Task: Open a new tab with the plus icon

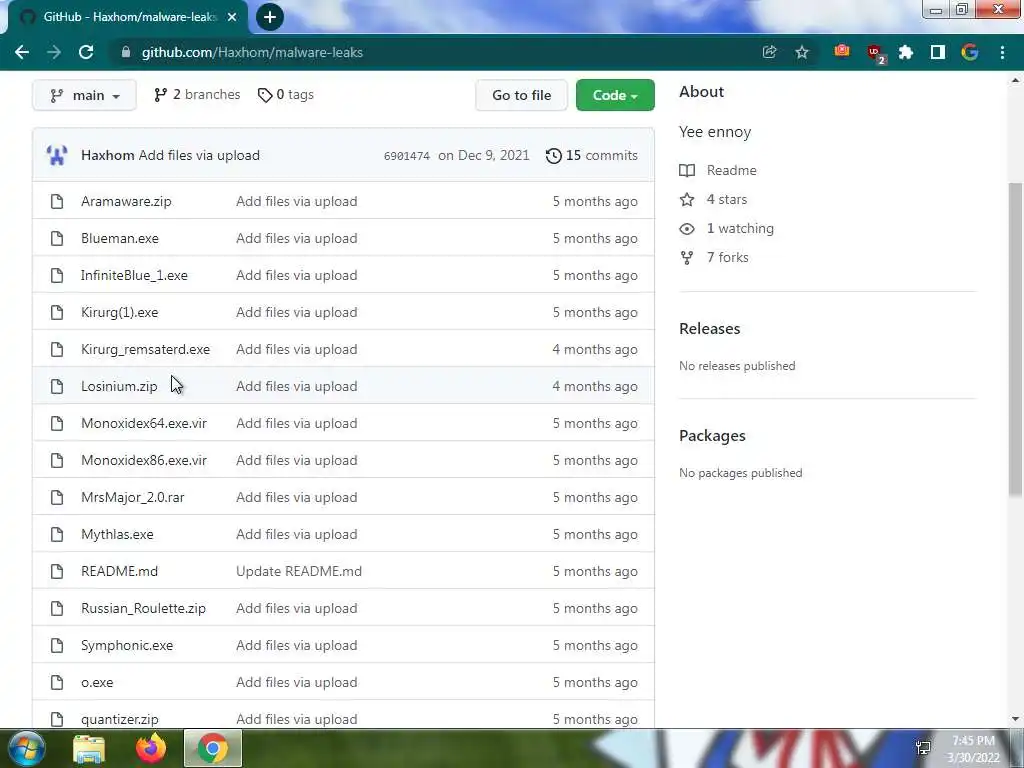Action: coord(270,17)
